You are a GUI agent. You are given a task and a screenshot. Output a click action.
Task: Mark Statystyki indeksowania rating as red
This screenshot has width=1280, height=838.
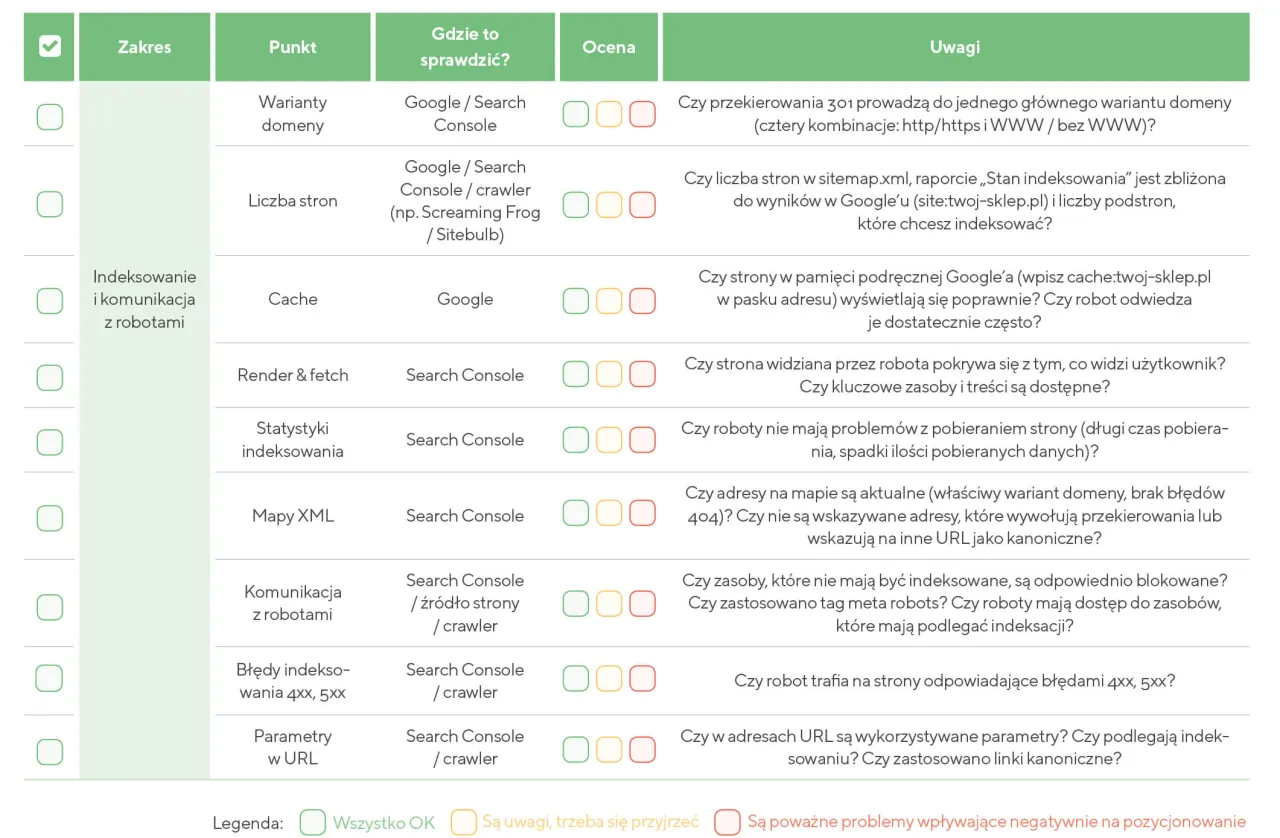642,440
